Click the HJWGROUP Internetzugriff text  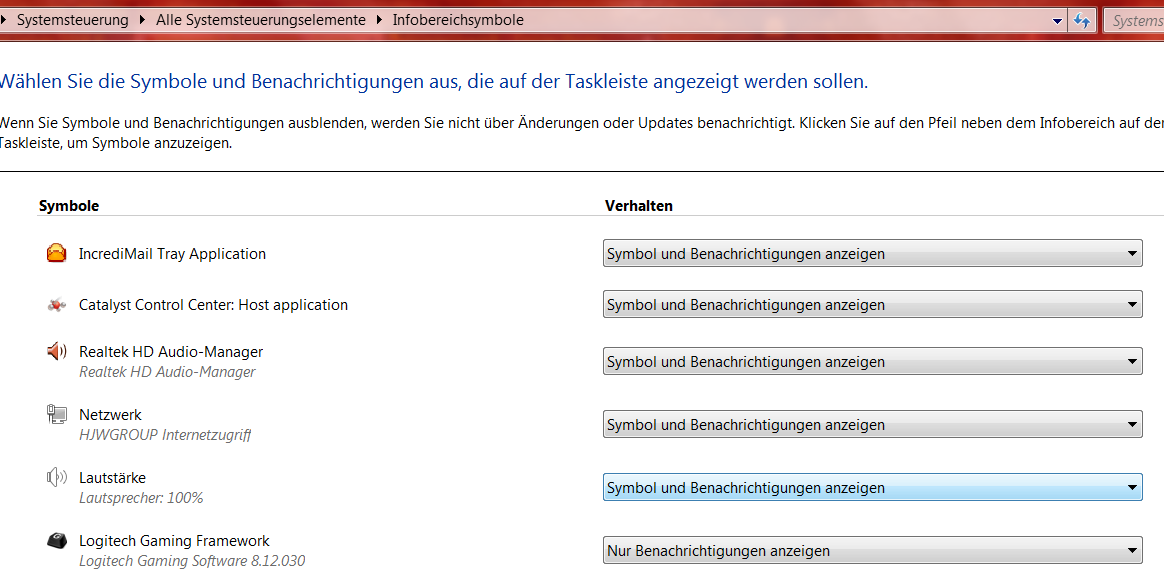165,434
